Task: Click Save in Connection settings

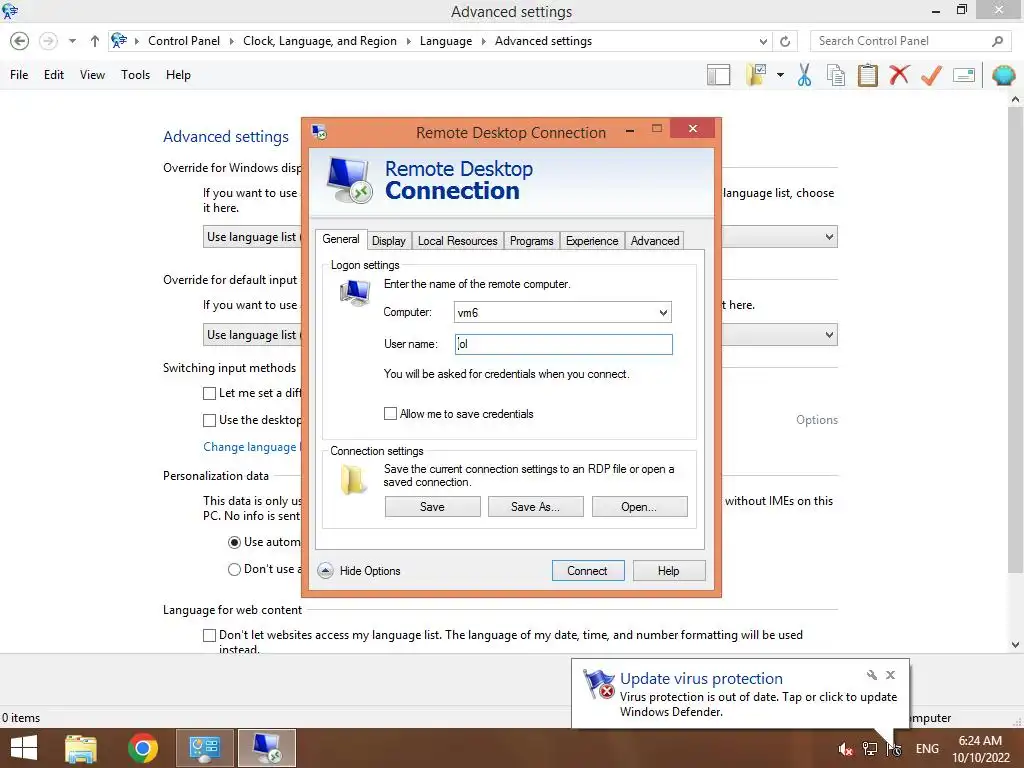Action: click(x=432, y=507)
